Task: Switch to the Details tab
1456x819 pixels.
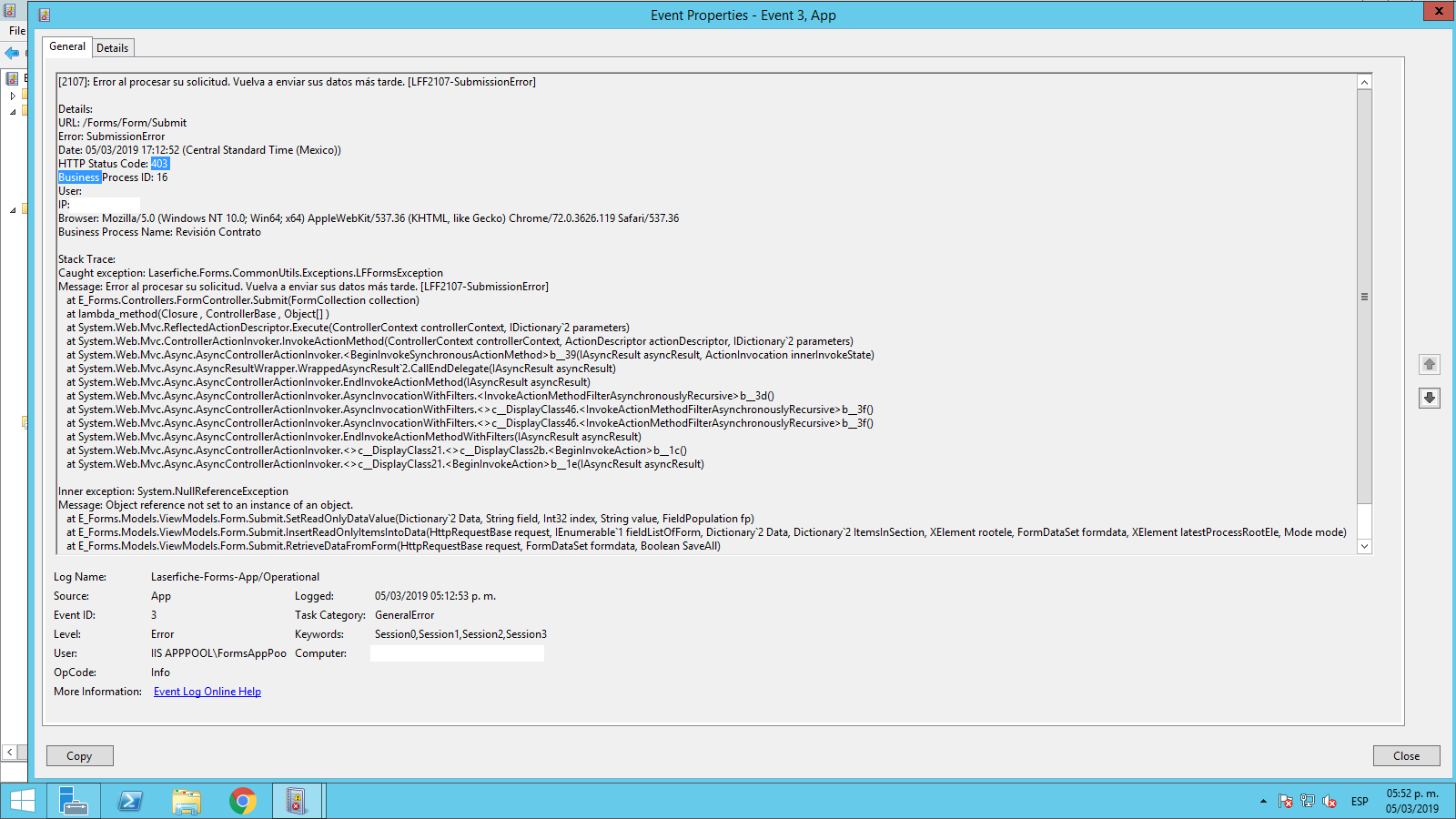Action: (113, 48)
